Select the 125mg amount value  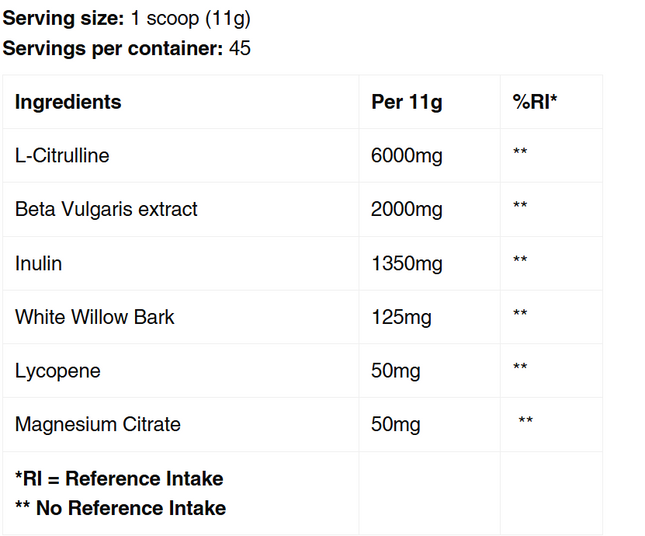401,317
